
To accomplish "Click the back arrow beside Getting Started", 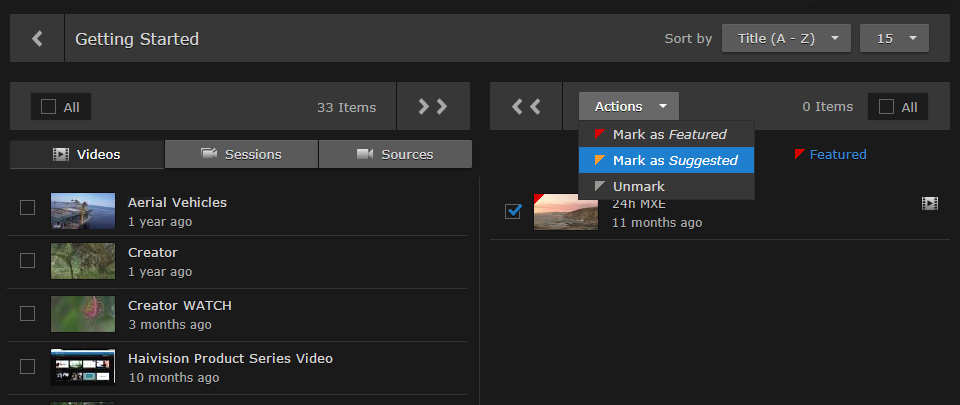I will point(37,39).
